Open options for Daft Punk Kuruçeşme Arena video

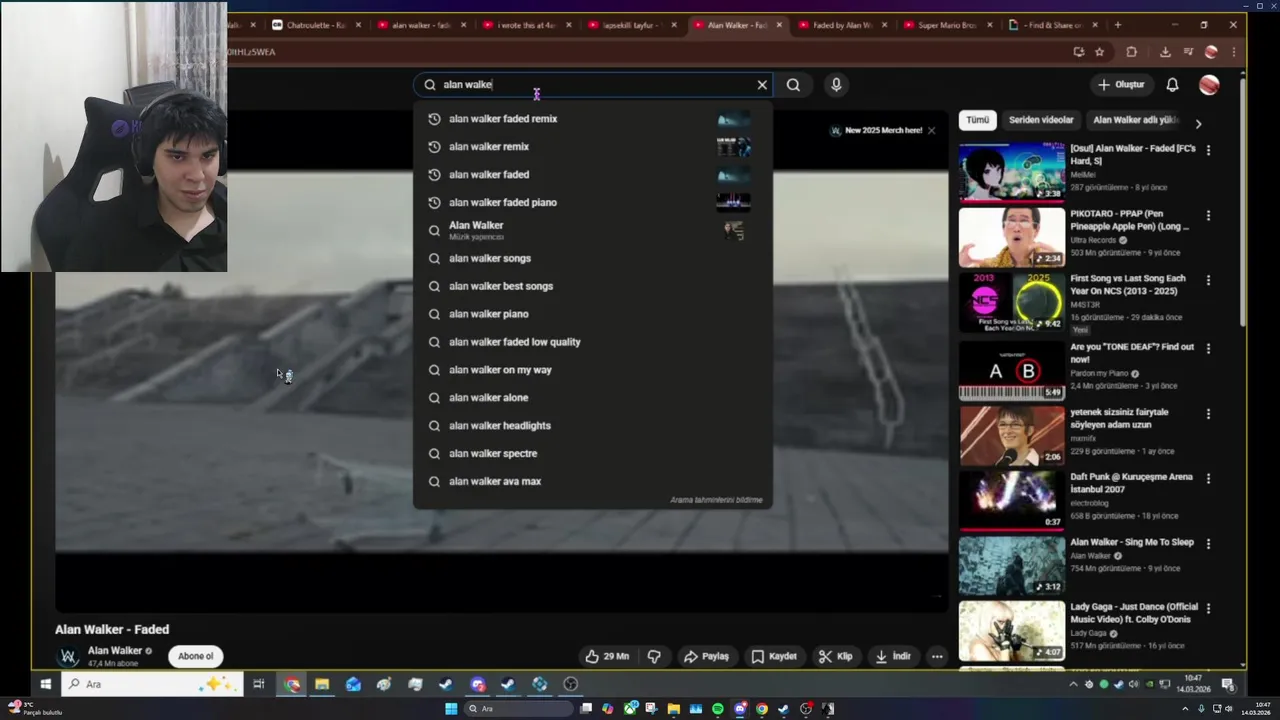(1208, 478)
